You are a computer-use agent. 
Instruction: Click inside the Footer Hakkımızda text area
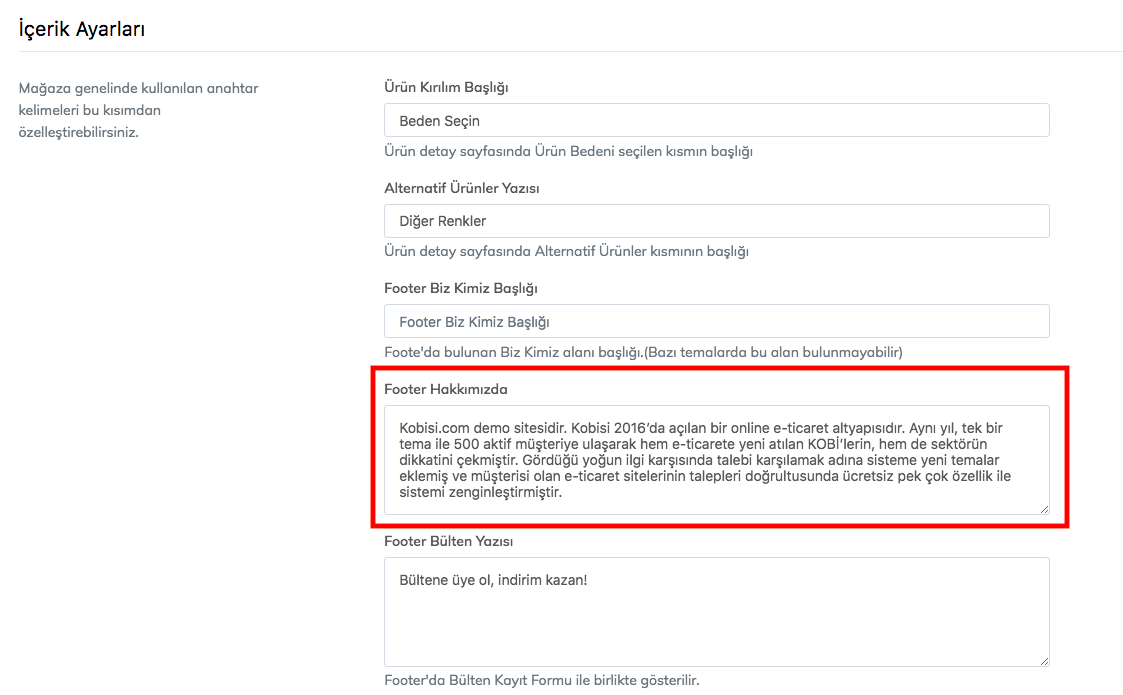(716, 459)
